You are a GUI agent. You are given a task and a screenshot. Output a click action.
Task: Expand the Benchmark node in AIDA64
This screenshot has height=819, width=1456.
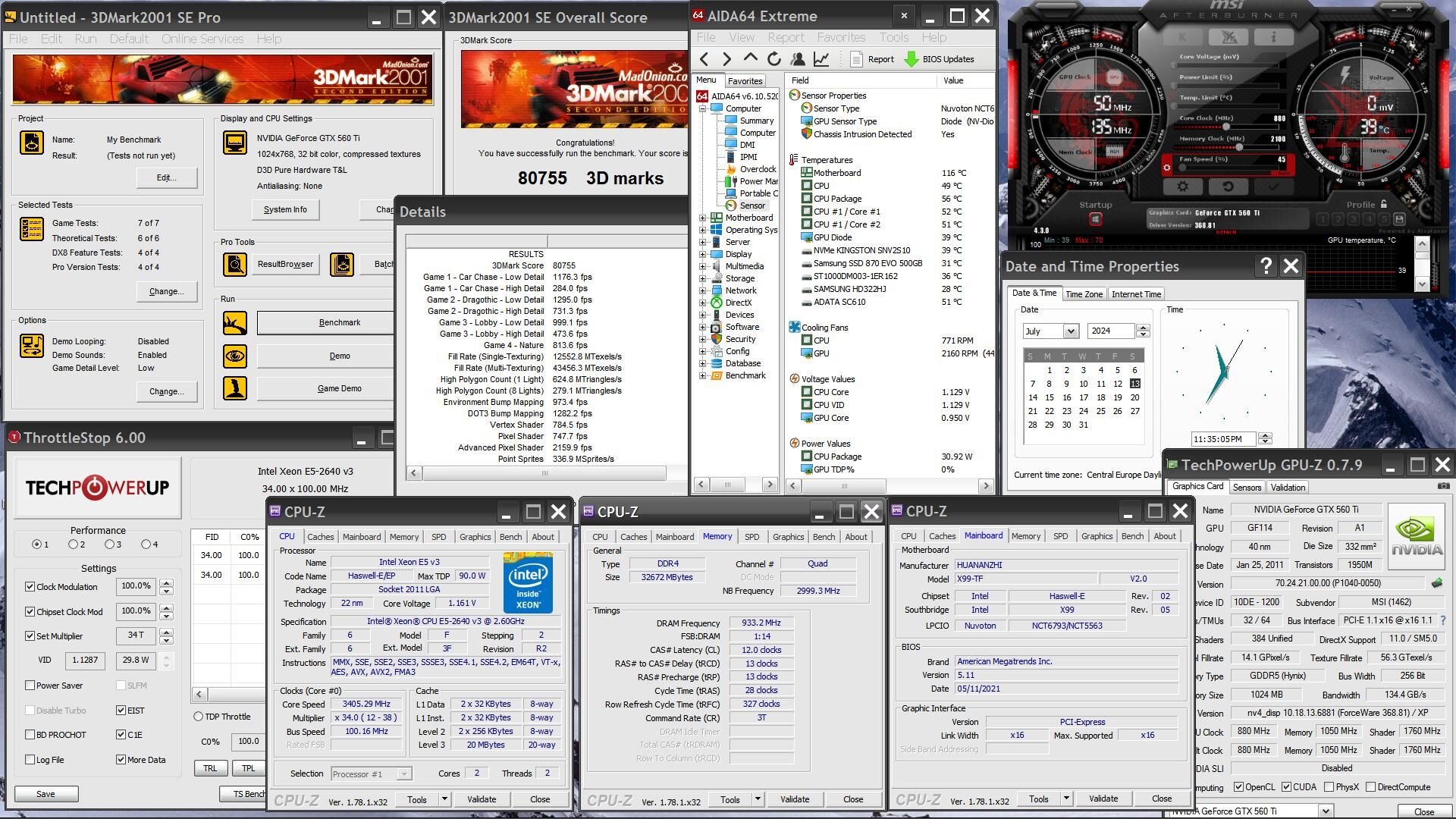tap(702, 375)
